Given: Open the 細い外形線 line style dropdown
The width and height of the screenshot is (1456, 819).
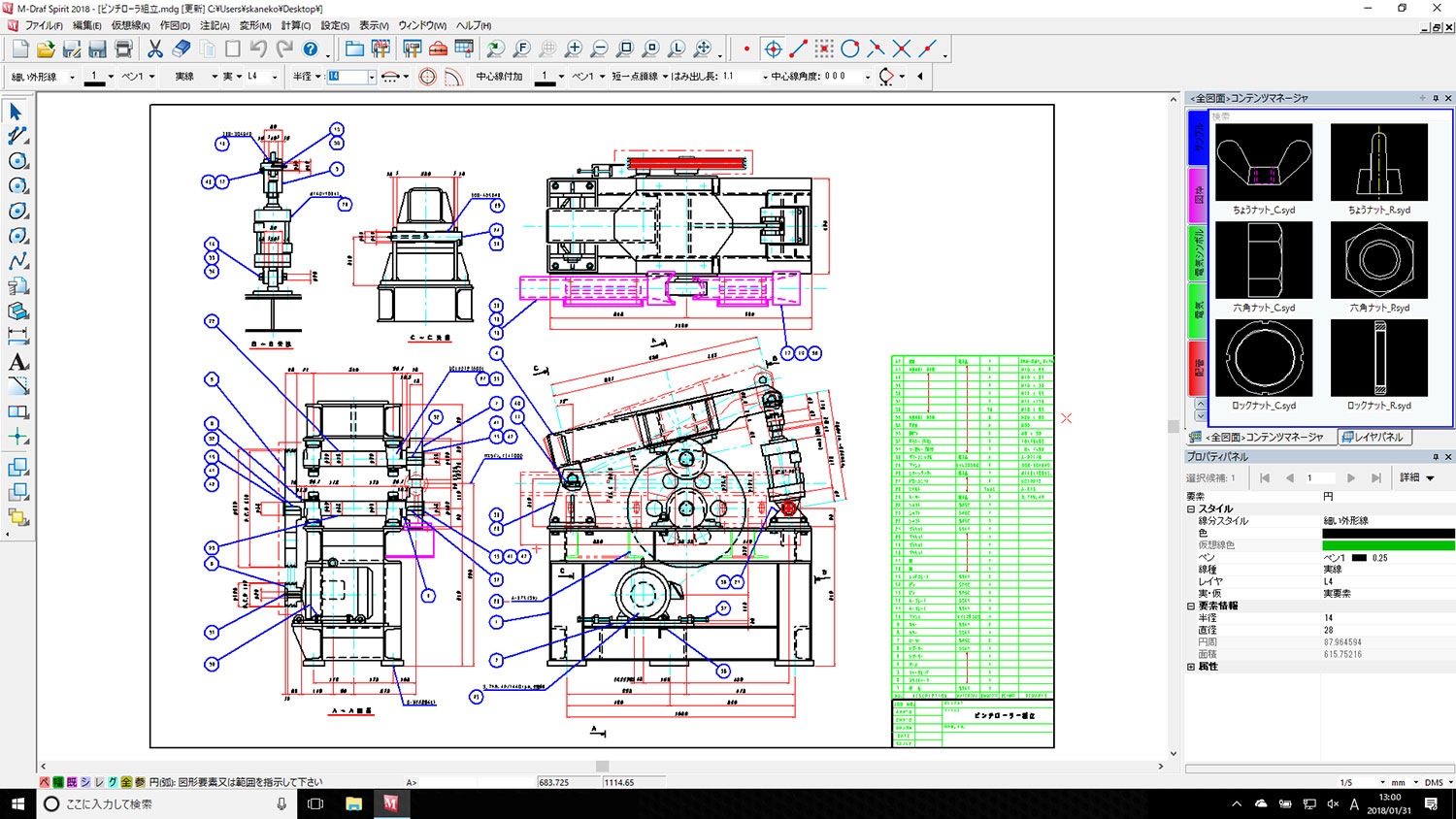Looking at the screenshot, I should [72, 77].
